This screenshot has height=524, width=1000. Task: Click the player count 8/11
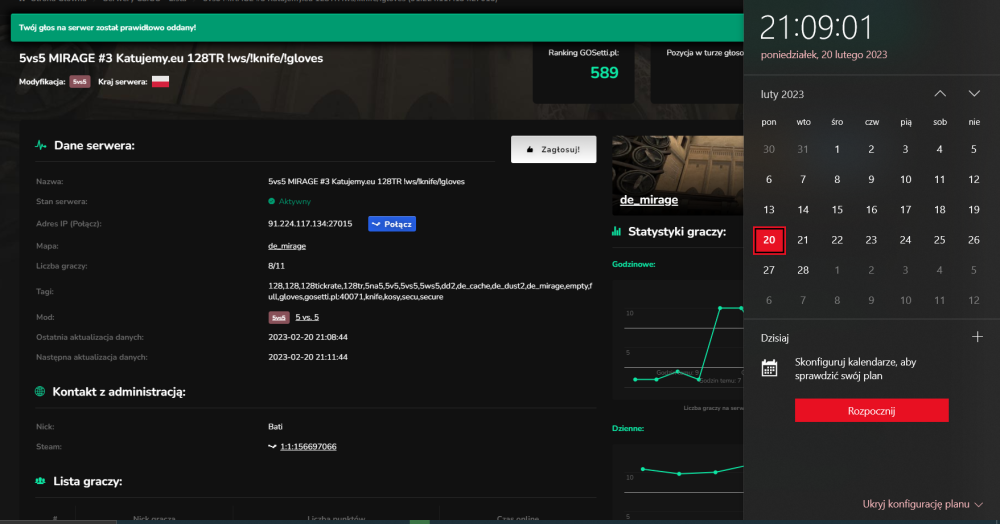click(x=276, y=266)
